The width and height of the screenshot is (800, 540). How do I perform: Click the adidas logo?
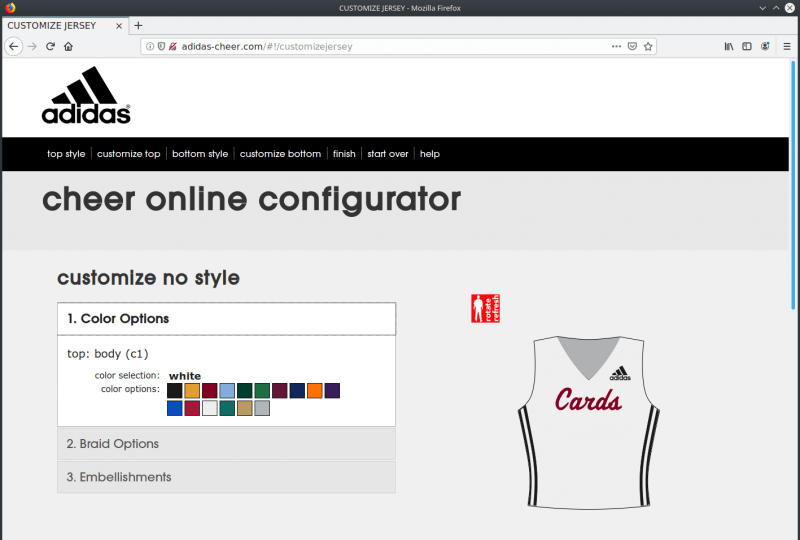coord(86,95)
